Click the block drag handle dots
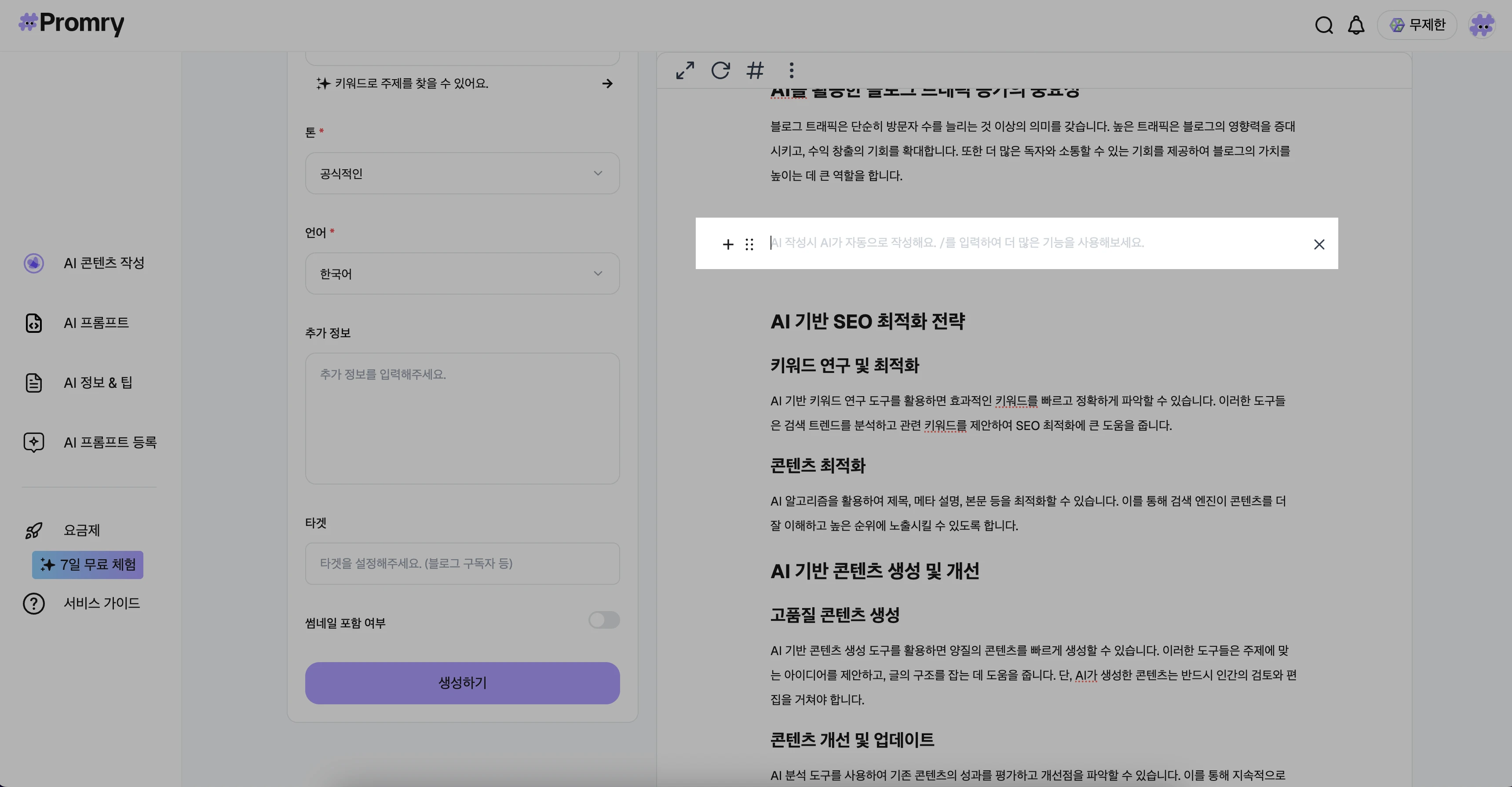 [x=749, y=244]
